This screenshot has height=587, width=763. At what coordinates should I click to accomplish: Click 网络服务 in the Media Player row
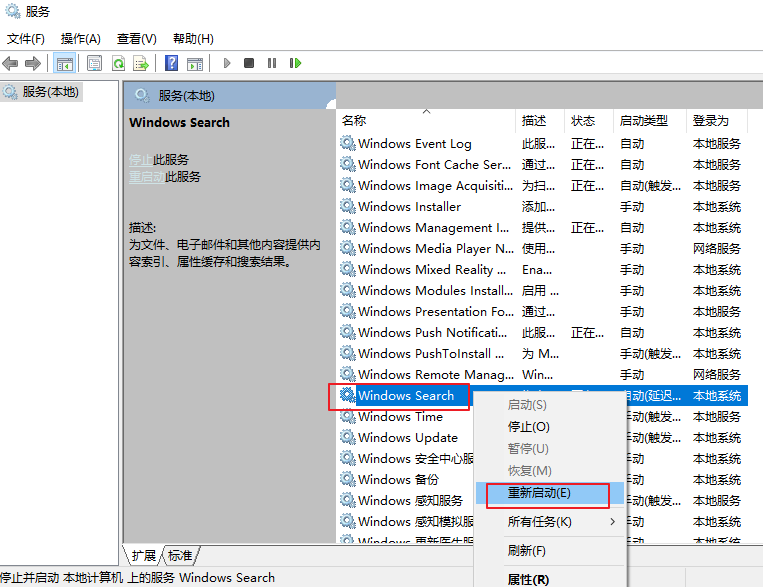[x=717, y=249]
